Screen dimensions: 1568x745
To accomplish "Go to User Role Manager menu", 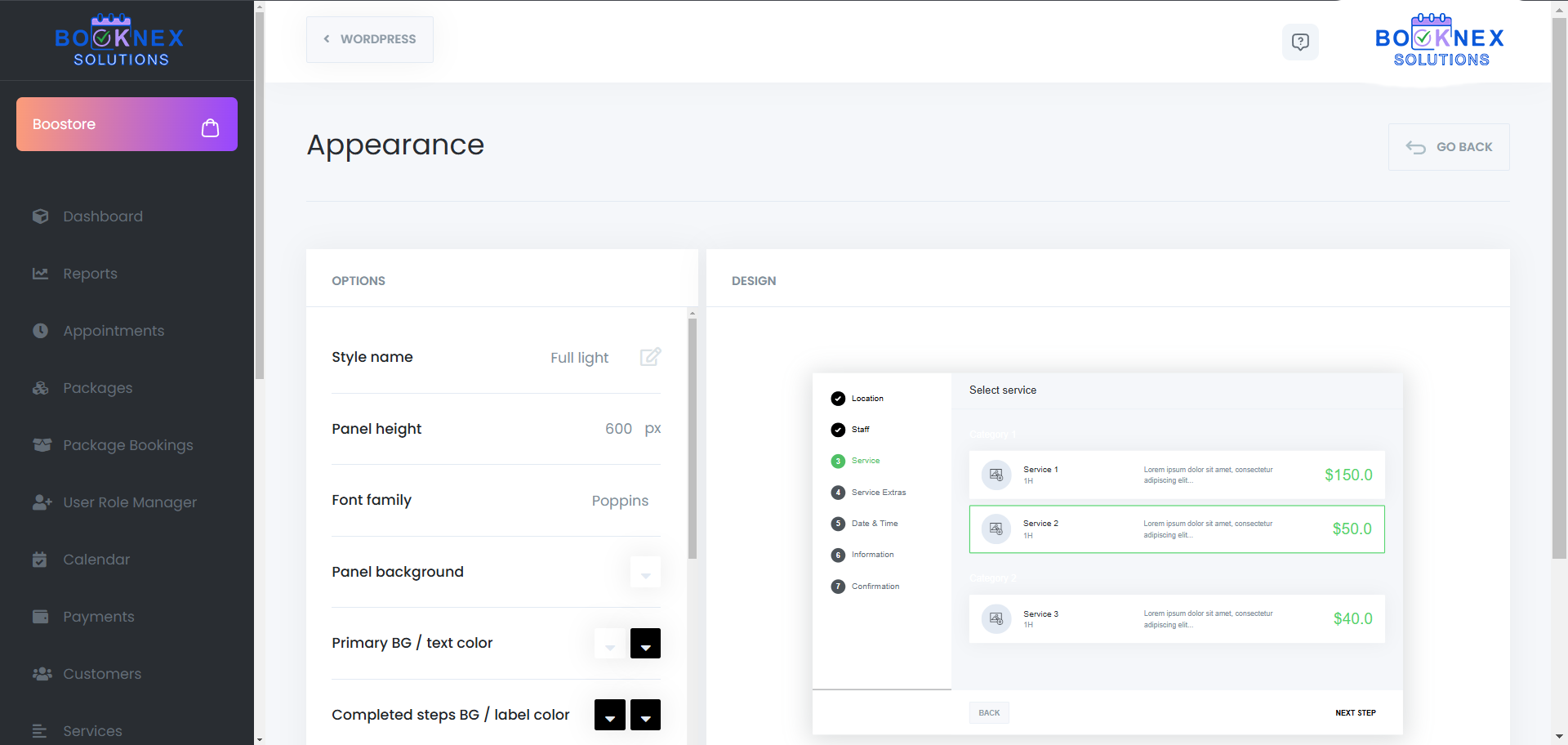I will point(130,502).
